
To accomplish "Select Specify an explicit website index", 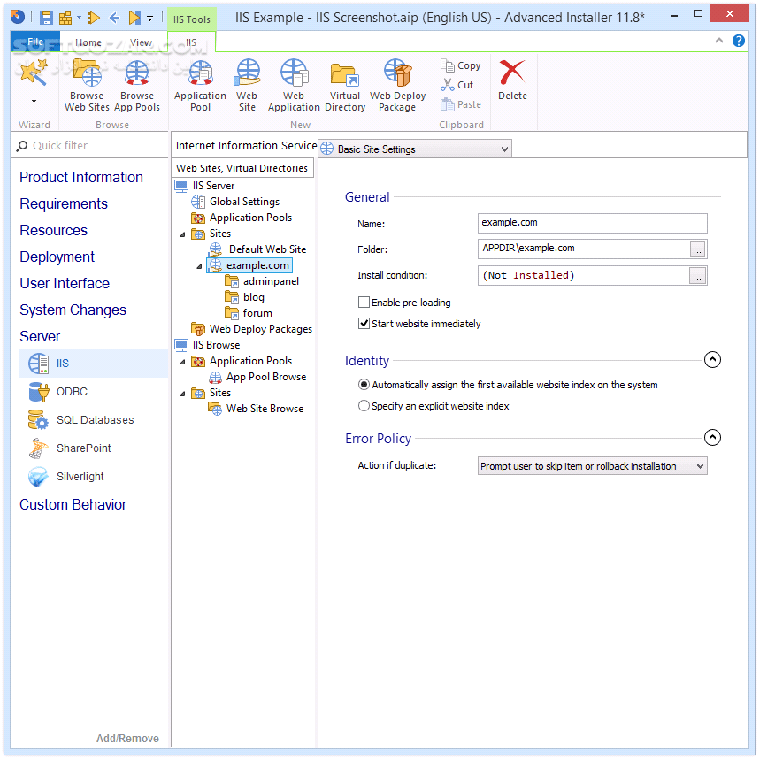I will (364, 406).
